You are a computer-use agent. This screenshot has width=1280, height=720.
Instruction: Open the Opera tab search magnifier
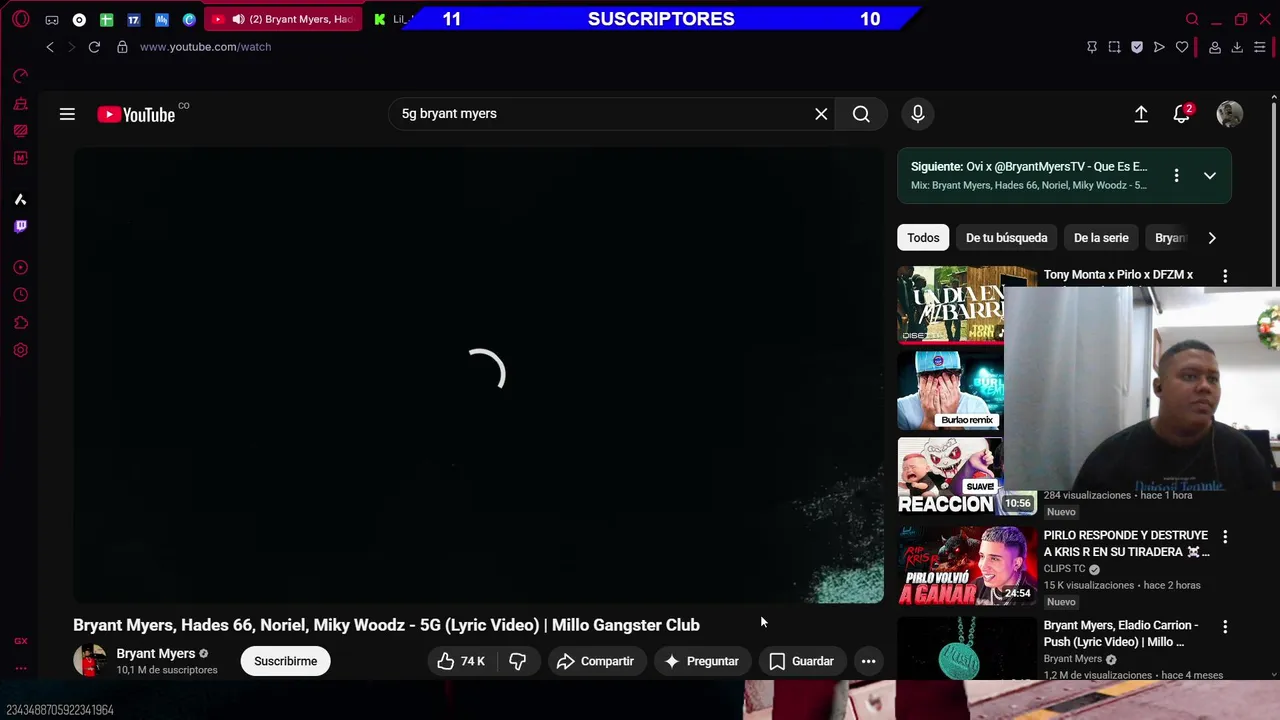(x=1192, y=19)
